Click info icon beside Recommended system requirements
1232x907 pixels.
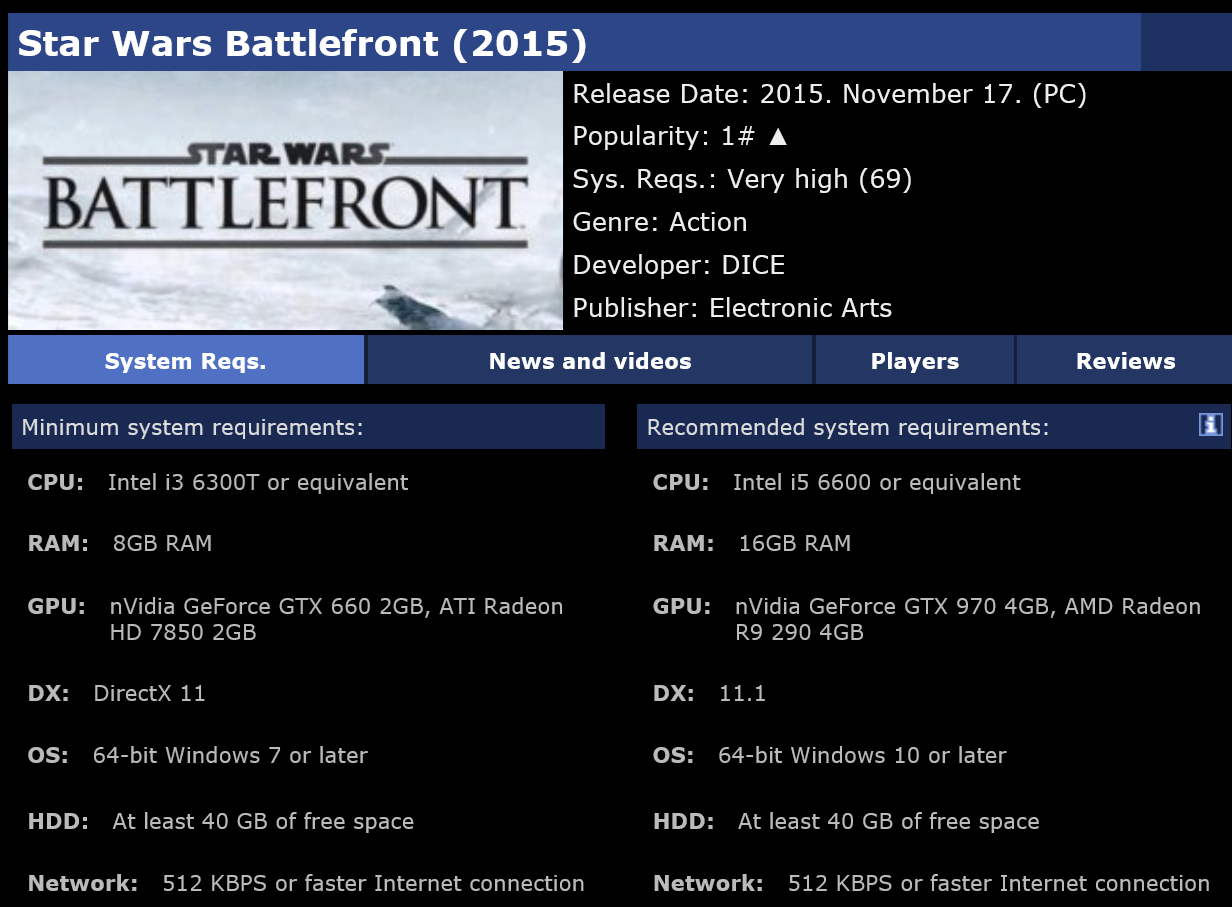pos(1211,424)
